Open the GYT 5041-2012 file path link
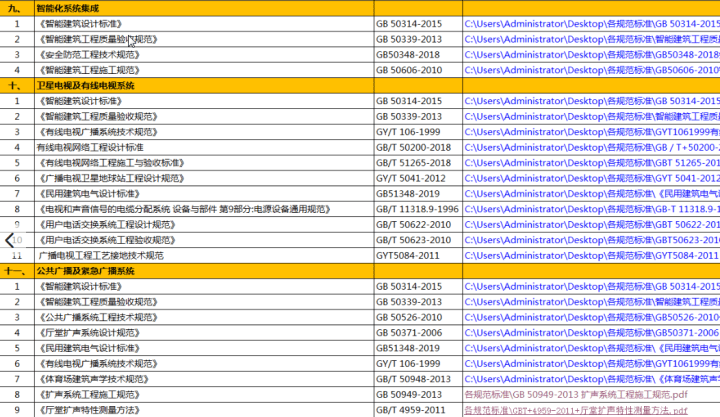 point(590,178)
